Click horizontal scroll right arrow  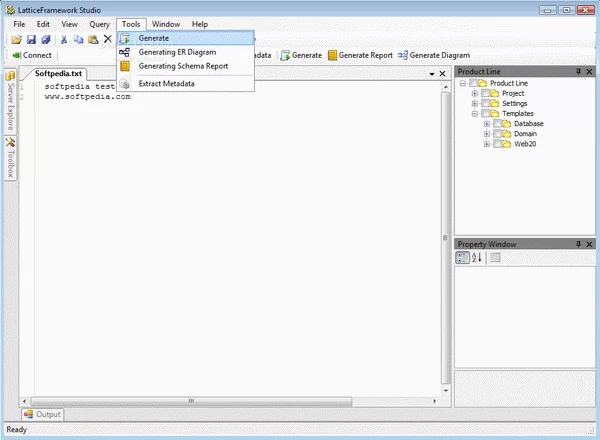434,401
